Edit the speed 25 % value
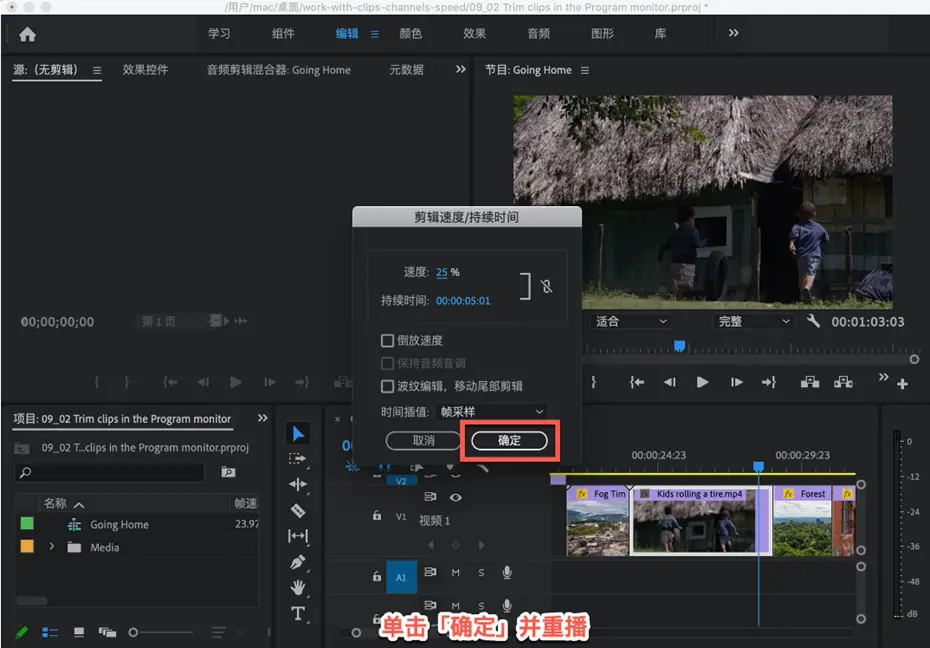The height and width of the screenshot is (648, 930). pyautogui.click(x=442, y=272)
